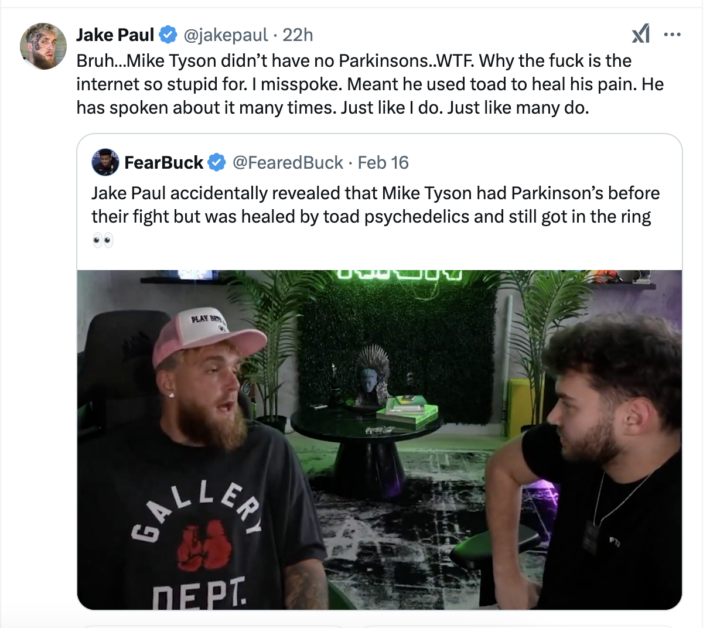Open the FearBuck display name

click(x=163, y=163)
